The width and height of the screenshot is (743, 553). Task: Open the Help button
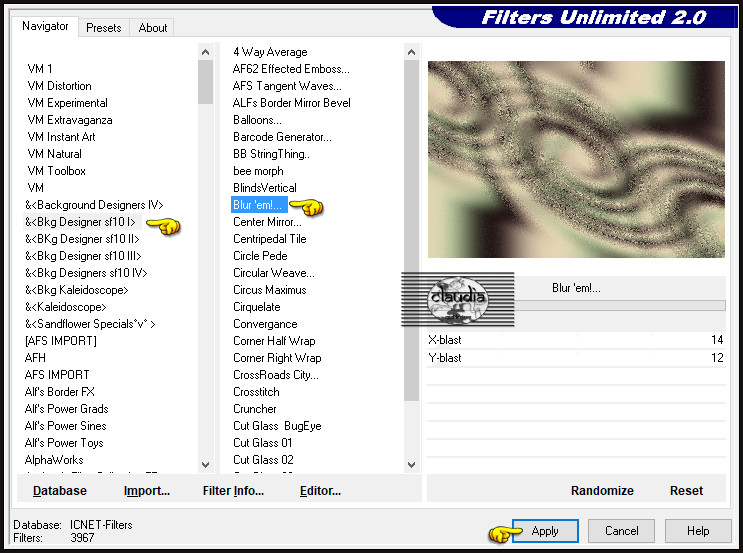point(698,531)
